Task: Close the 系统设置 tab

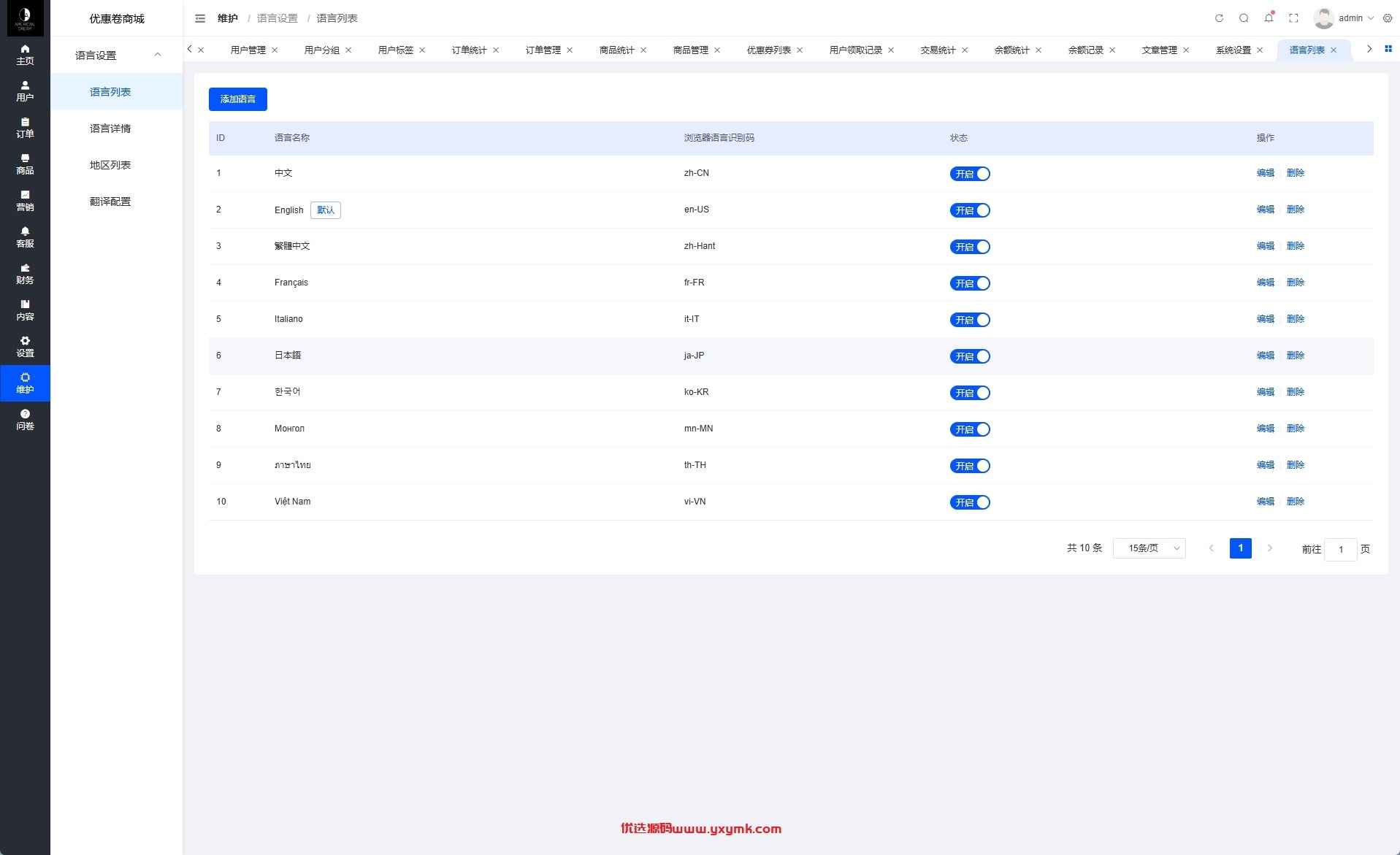Action: [1260, 50]
